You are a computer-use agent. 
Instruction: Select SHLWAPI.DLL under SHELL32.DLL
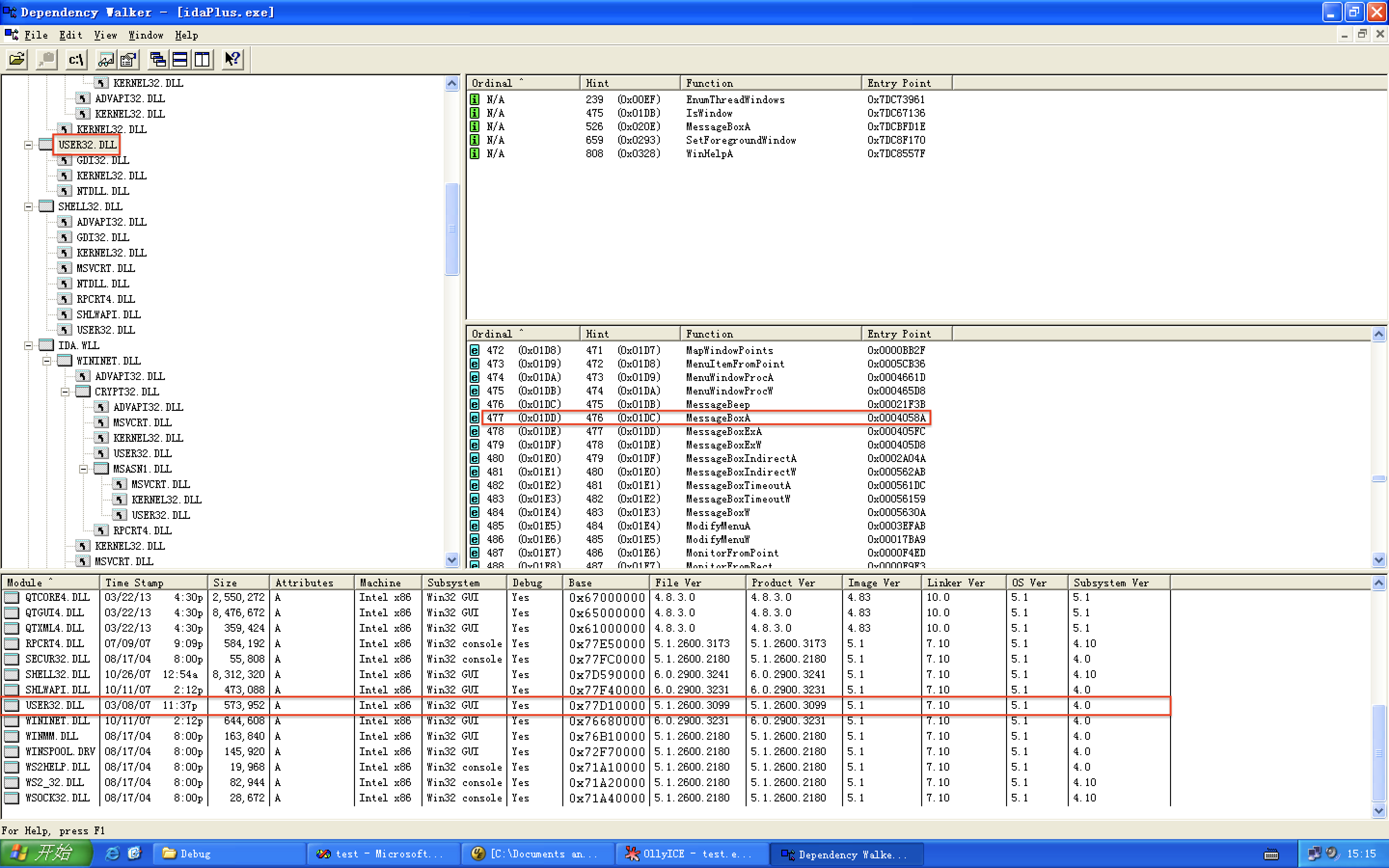109,314
